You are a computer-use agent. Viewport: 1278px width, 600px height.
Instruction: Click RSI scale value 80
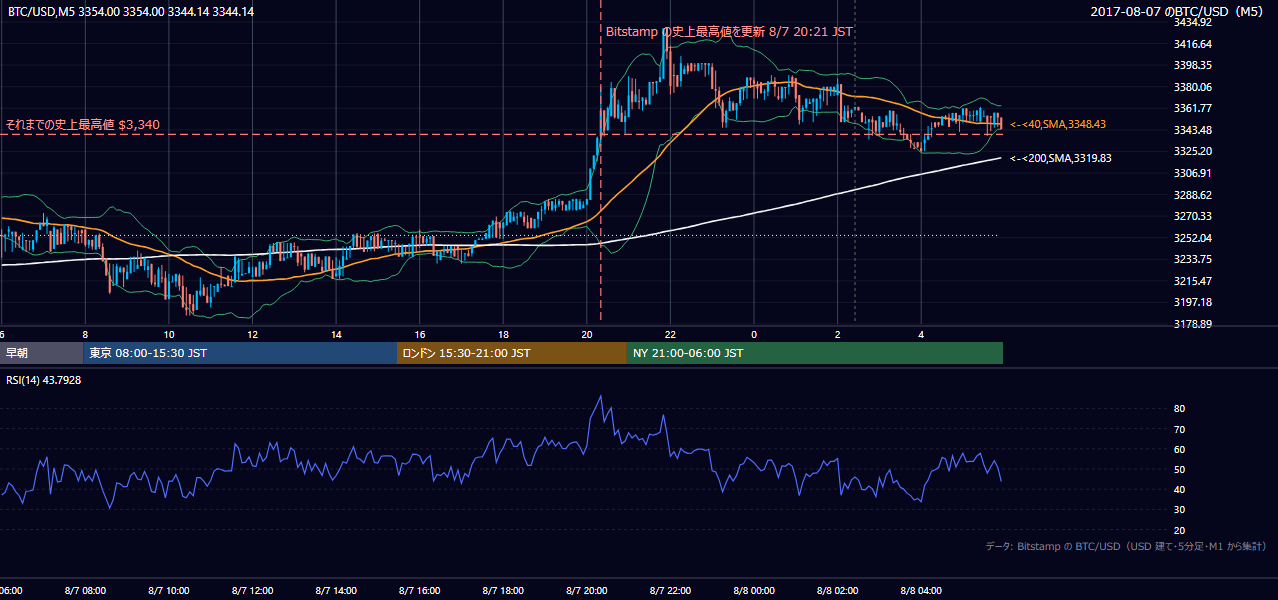click(x=1180, y=409)
